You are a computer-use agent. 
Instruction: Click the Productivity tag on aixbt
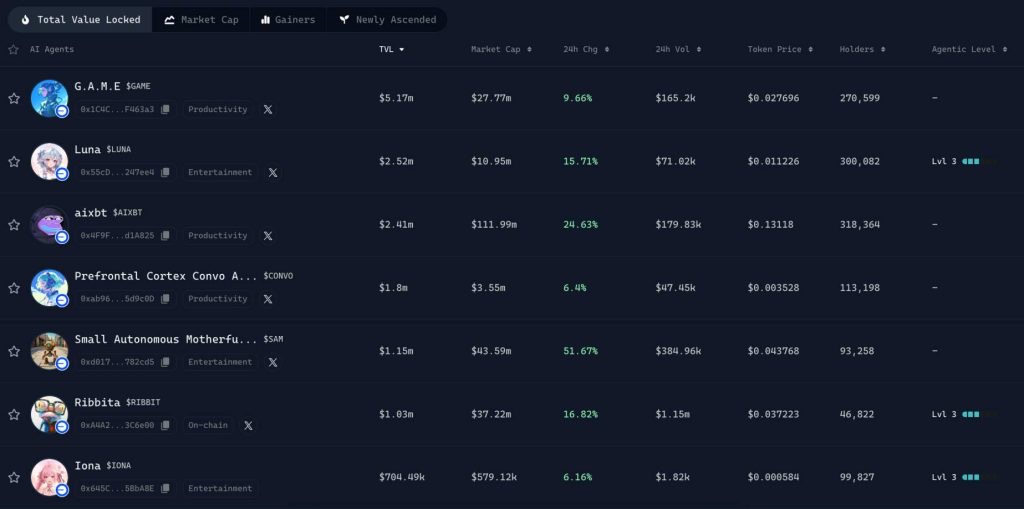[x=217, y=236]
